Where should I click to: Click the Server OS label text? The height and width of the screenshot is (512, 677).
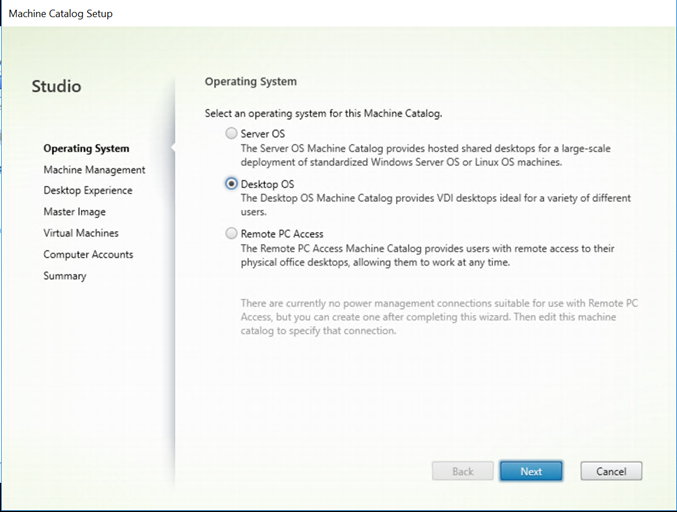click(263, 134)
